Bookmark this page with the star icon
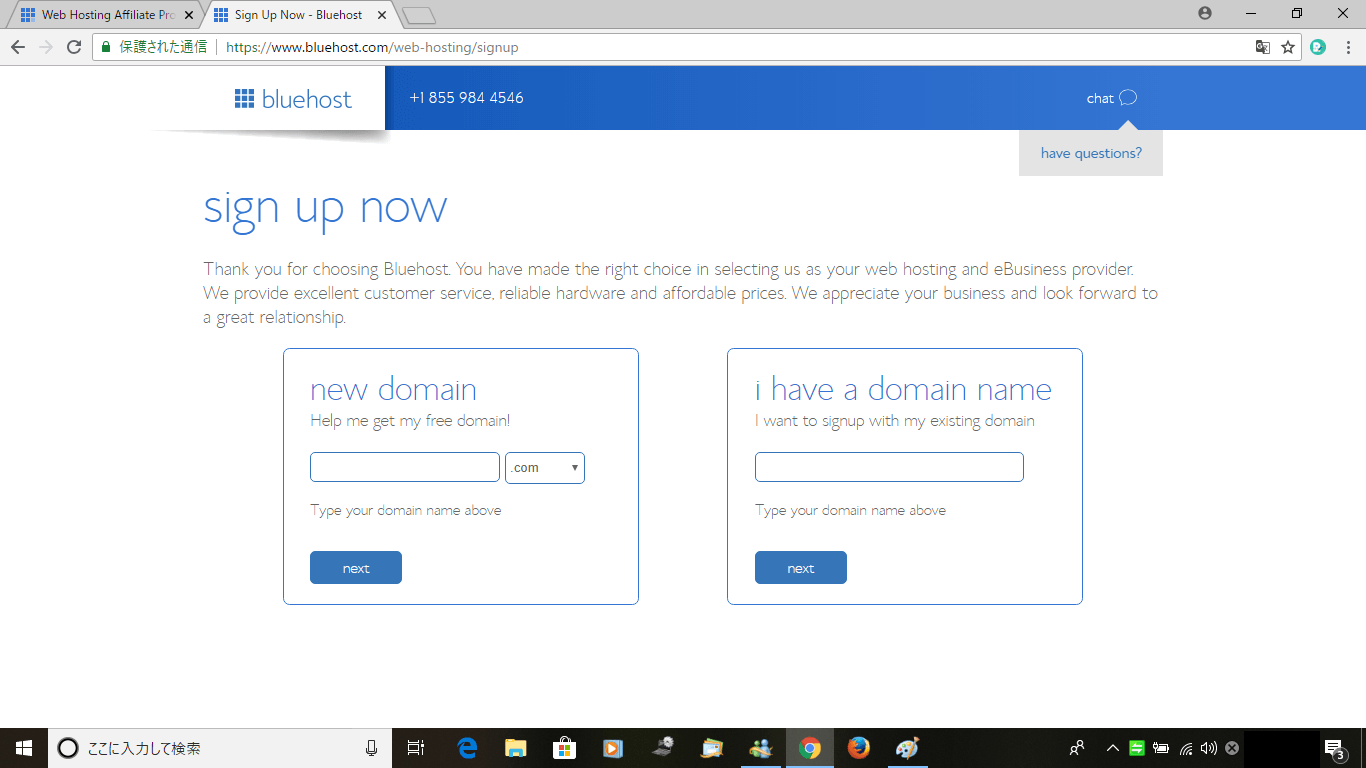 tap(1288, 47)
